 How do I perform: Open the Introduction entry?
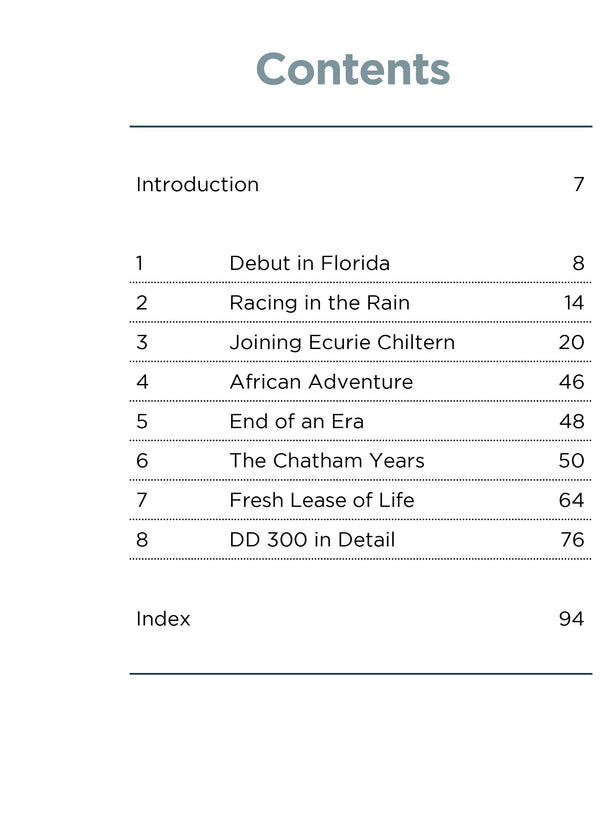click(x=197, y=184)
